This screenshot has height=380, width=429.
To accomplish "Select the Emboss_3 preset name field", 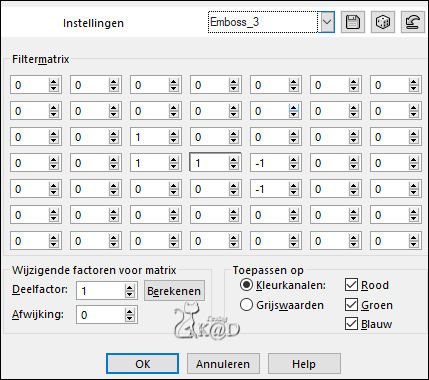I will [263, 22].
